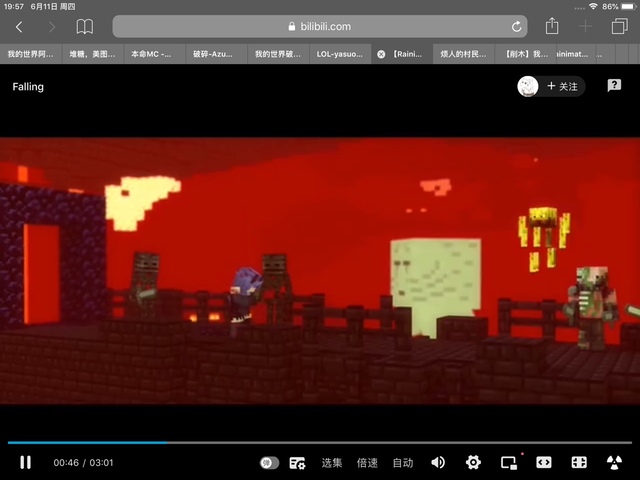Open the 自动 quality selector
This screenshot has height=480, width=640.
[403, 463]
